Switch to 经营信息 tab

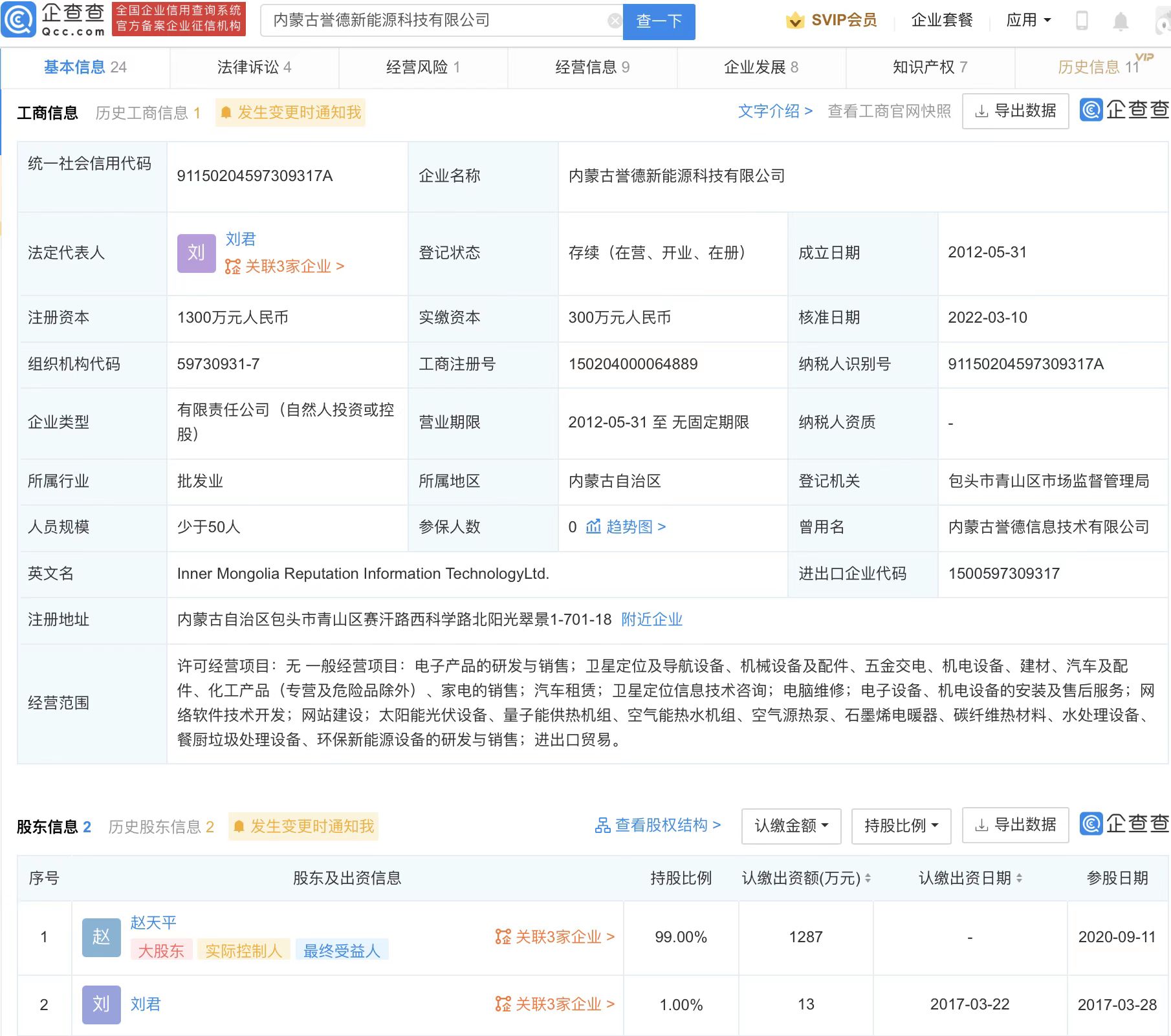coord(592,67)
